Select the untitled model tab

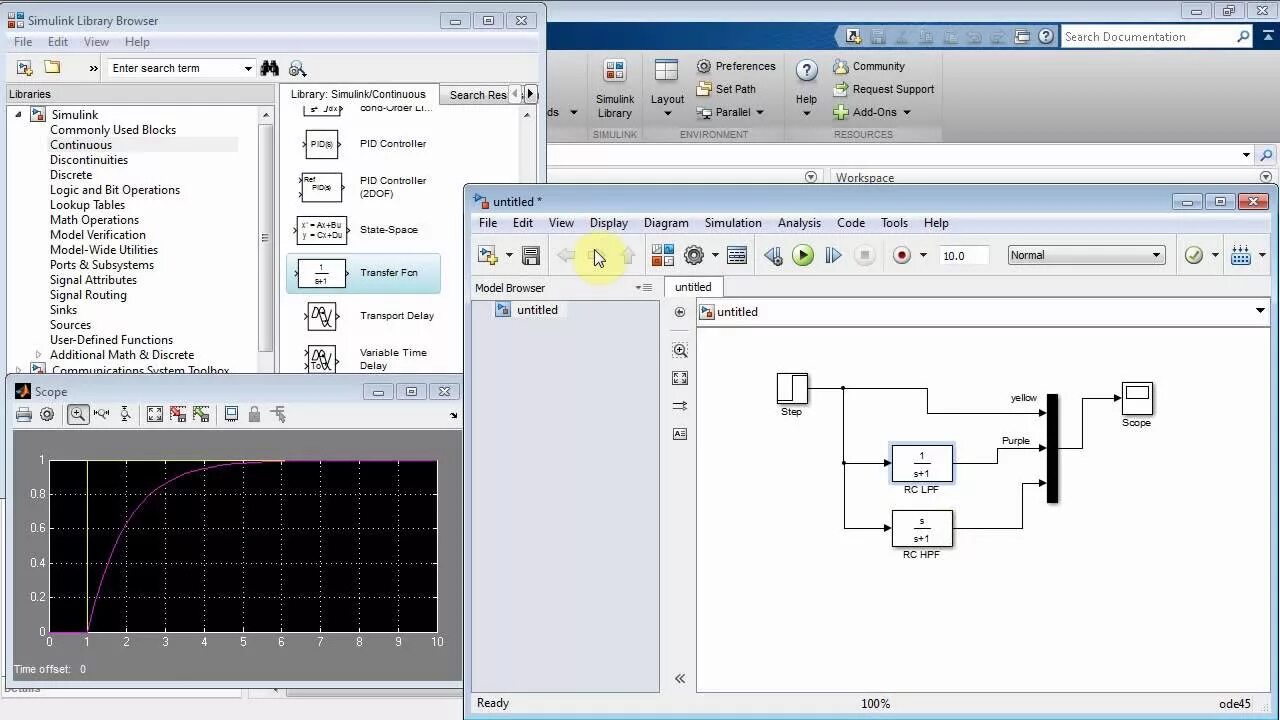click(693, 287)
